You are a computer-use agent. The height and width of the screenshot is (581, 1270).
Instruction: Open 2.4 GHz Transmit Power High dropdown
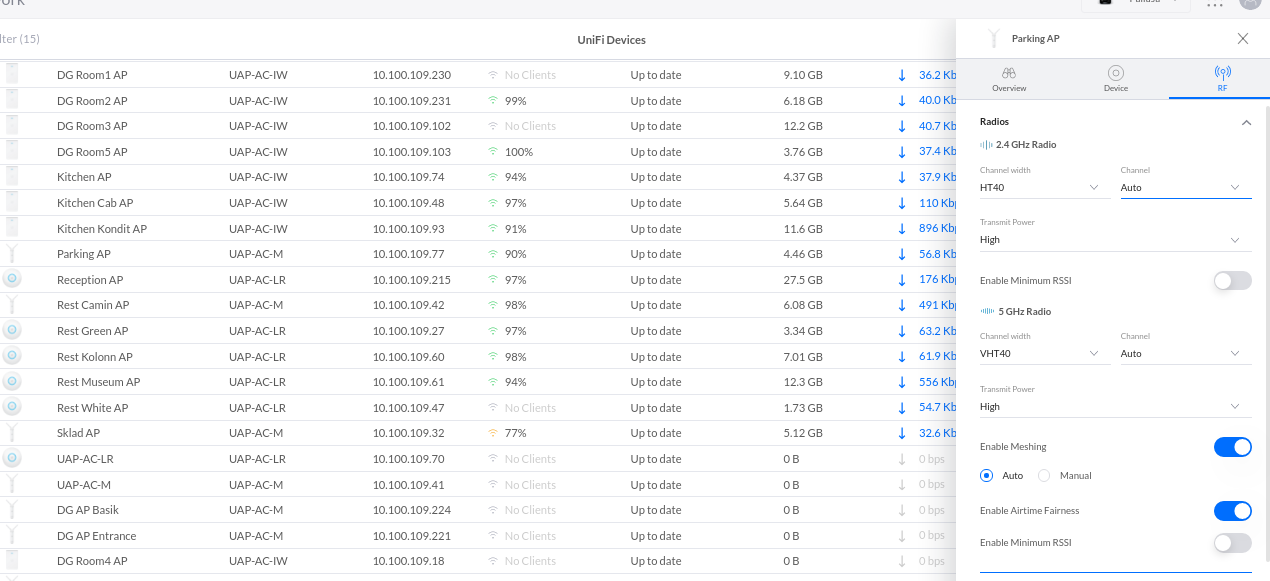1115,240
